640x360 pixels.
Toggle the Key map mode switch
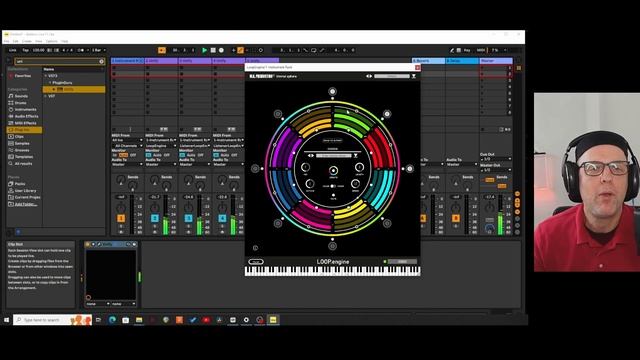click(x=467, y=50)
